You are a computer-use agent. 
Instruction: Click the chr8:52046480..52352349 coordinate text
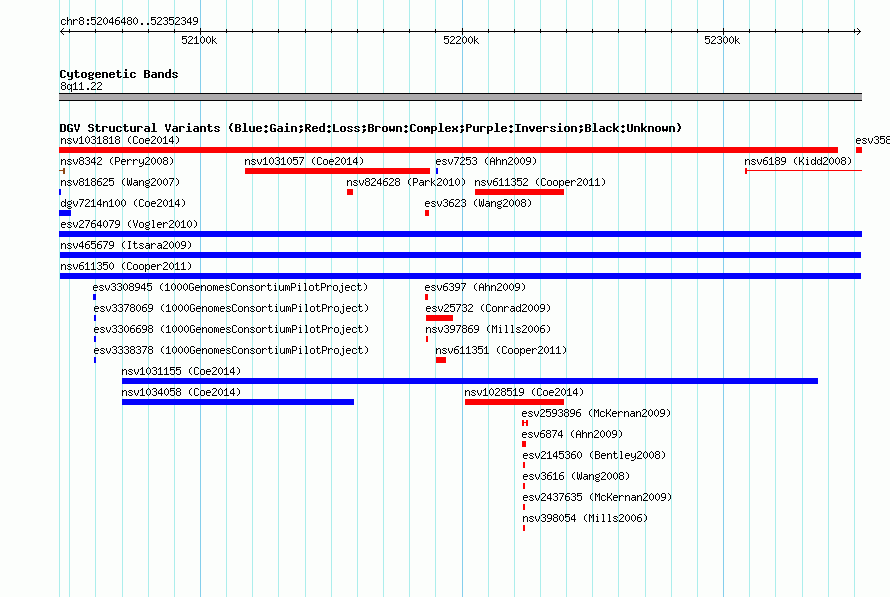129,21
